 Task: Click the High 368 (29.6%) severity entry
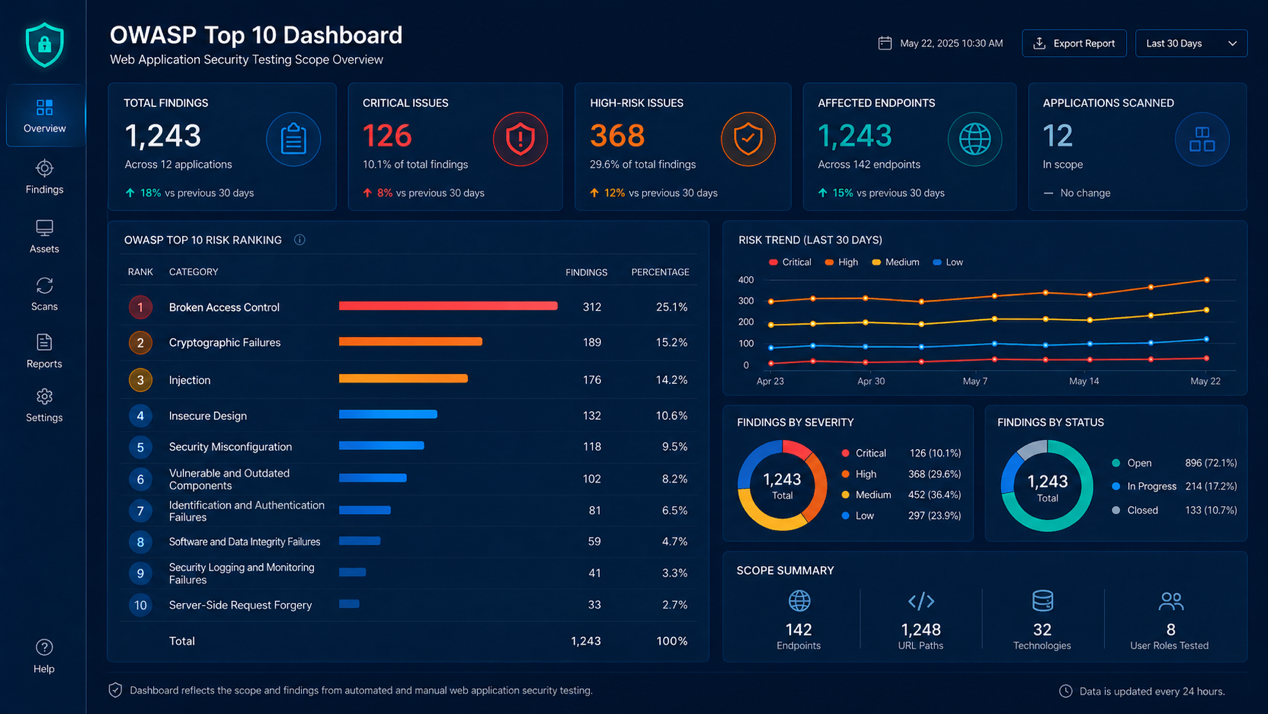(901, 474)
